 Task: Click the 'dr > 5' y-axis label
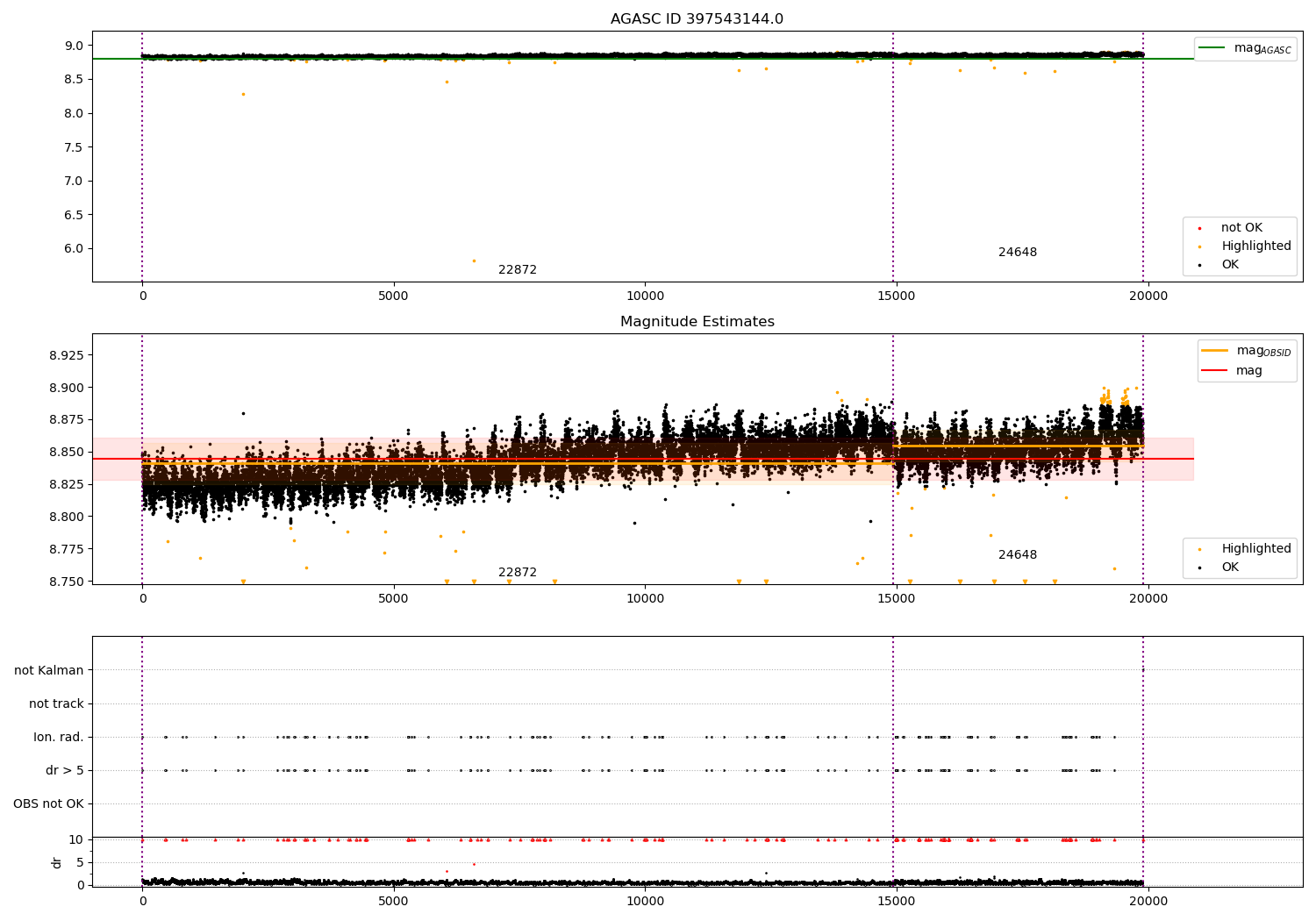pyautogui.click(x=65, y=771)
